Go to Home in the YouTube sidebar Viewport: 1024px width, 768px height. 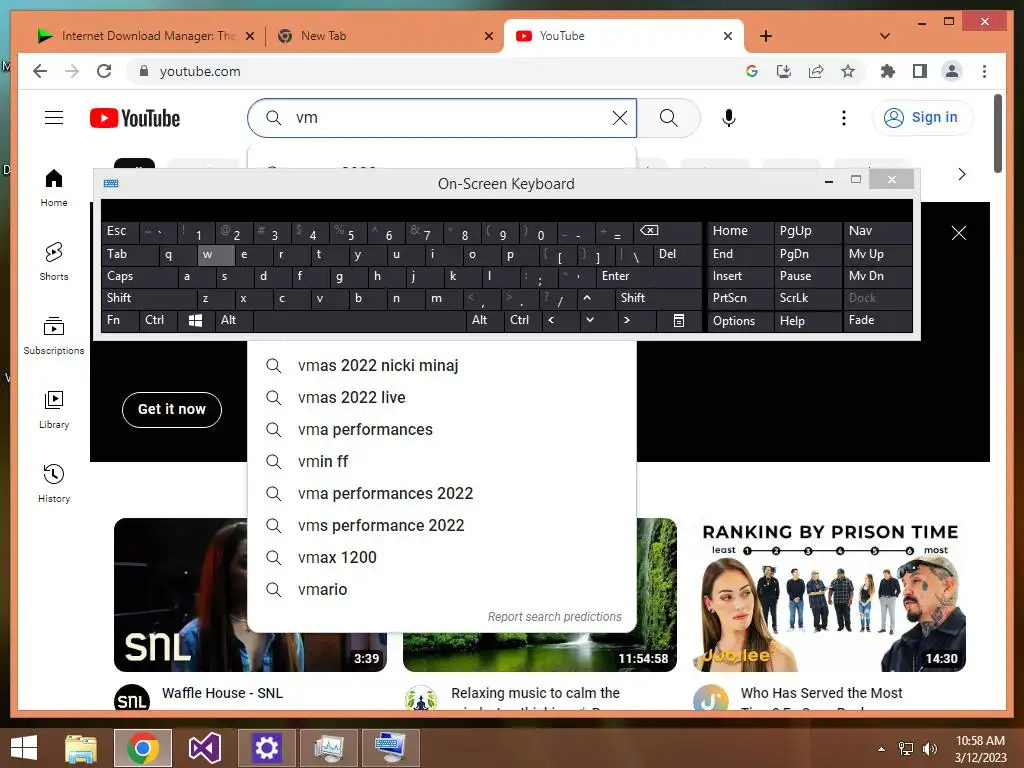pos(54,188)
